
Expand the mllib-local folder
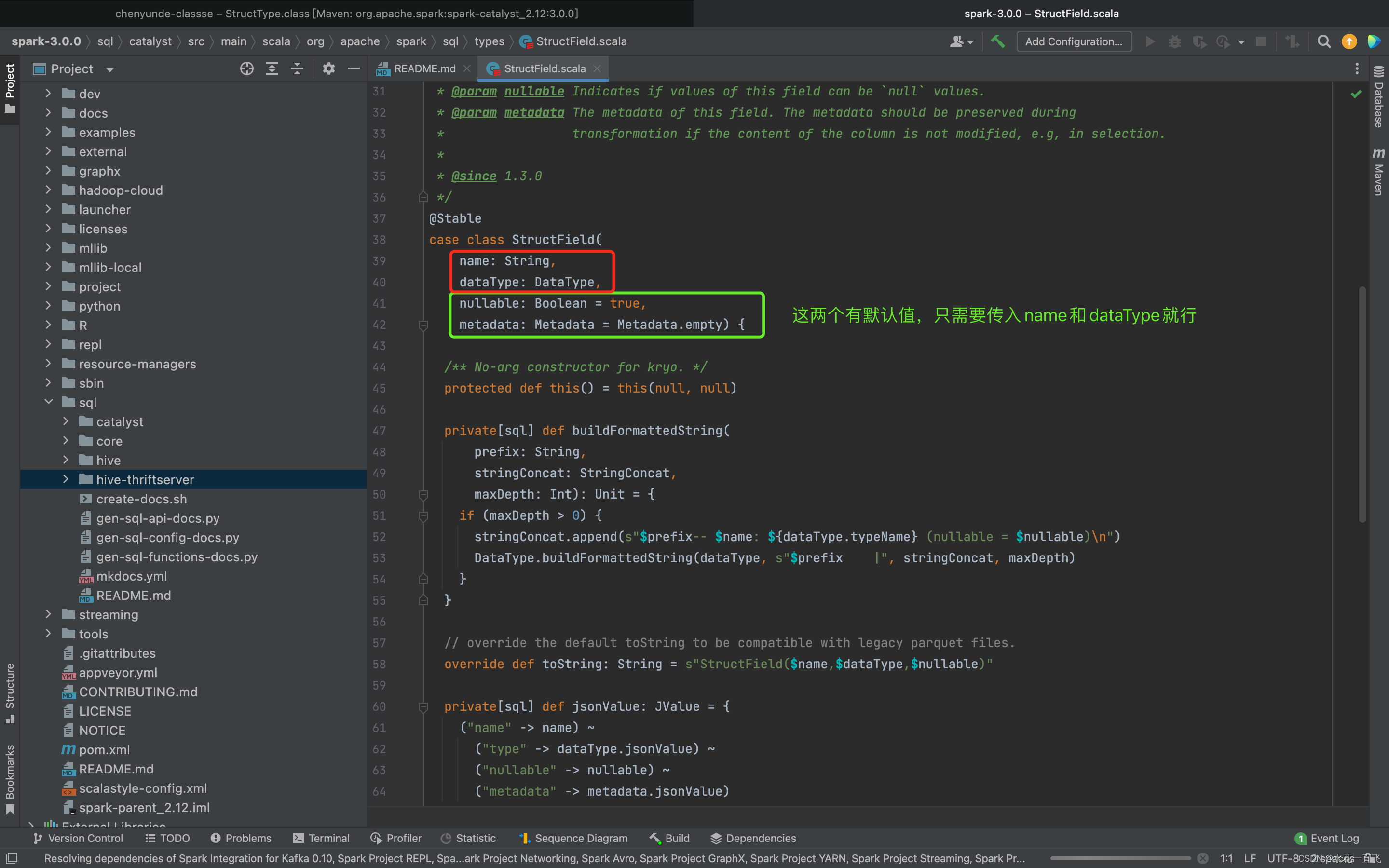pyautogui.click(x=48, y=267)
